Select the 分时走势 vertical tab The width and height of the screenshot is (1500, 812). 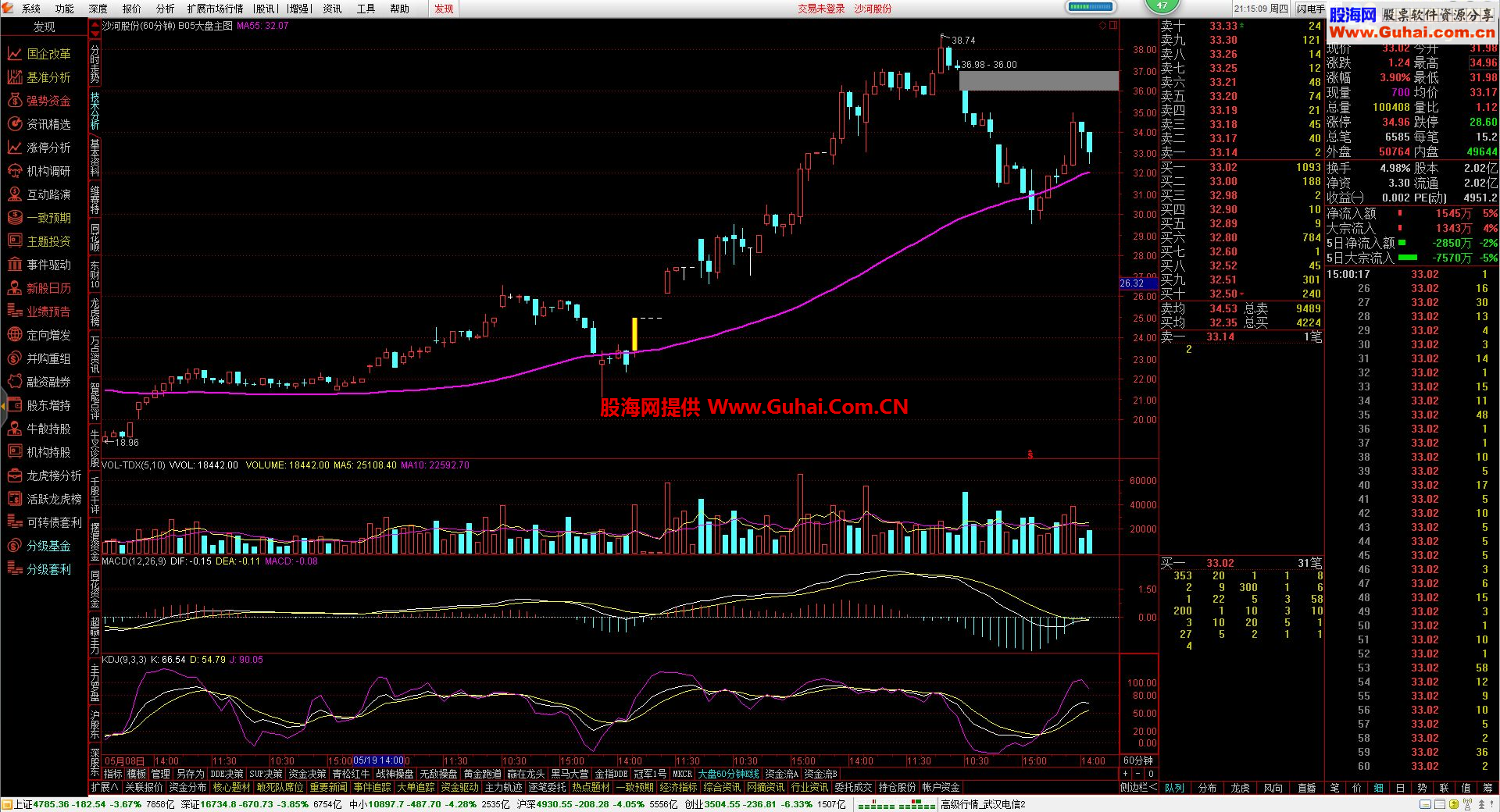(x=95, y=63)
